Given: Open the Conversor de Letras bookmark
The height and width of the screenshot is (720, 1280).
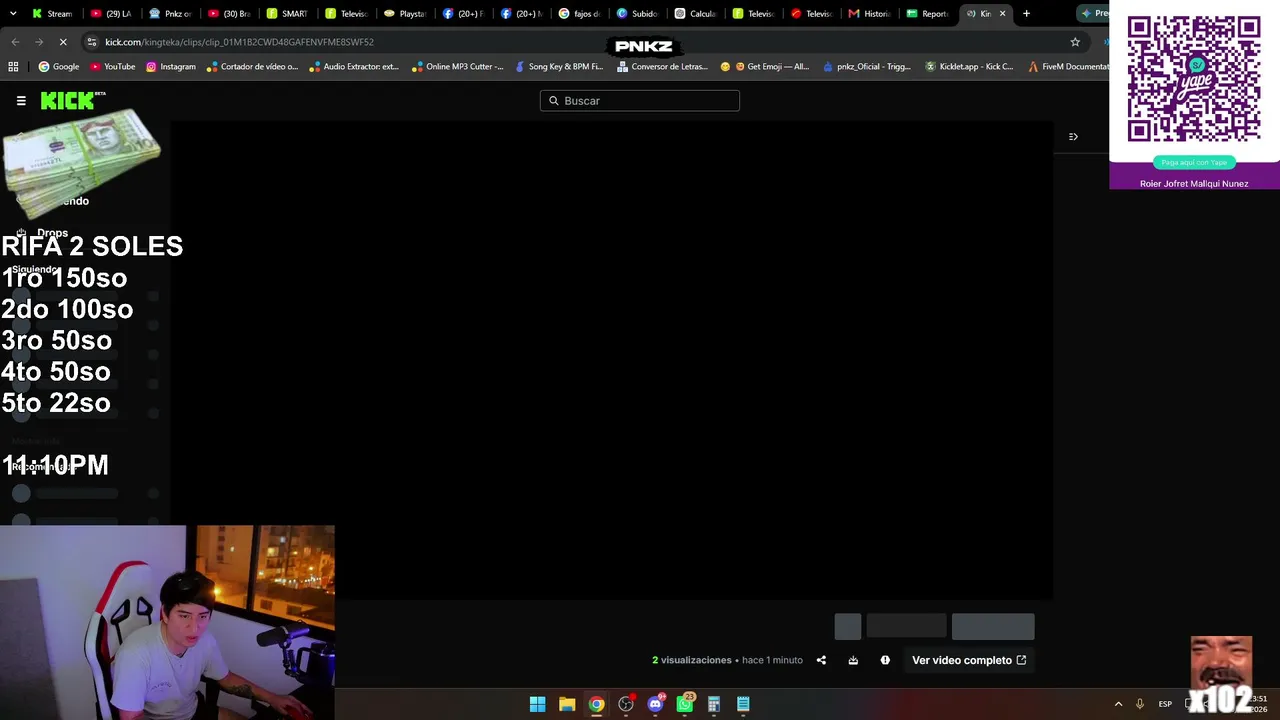Looking at the screenshot, I should tap(662, 67).
